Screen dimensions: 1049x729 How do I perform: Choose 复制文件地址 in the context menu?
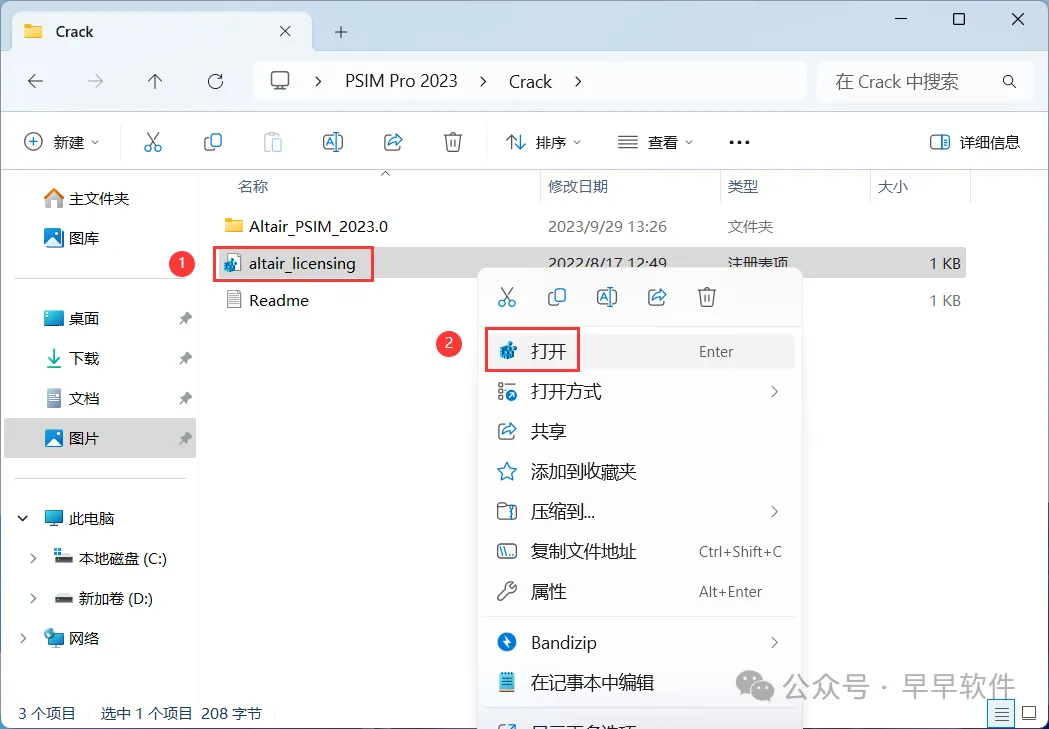click(x=639, y=552)
